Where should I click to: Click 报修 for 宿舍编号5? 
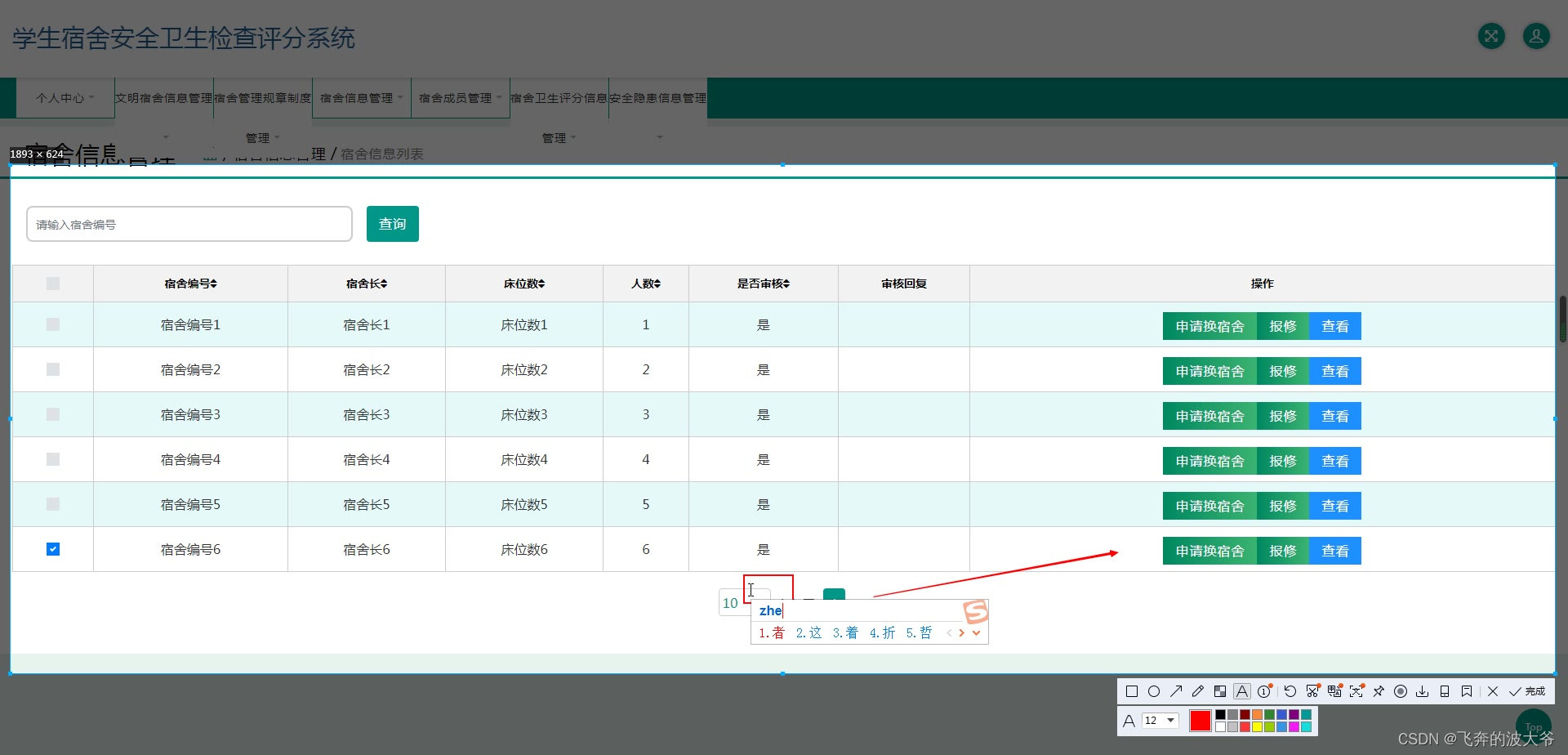pyautogui.click(x=1283, y=506)
